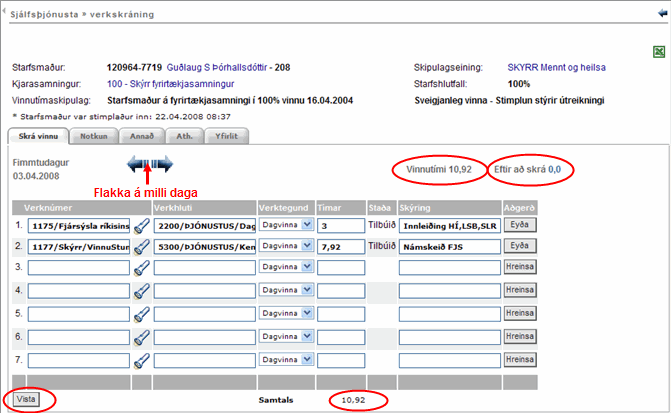Open Verktegund dropdown in row 1
The height and width of the screenshot is (413, 671).
click(x=286, y=225)
